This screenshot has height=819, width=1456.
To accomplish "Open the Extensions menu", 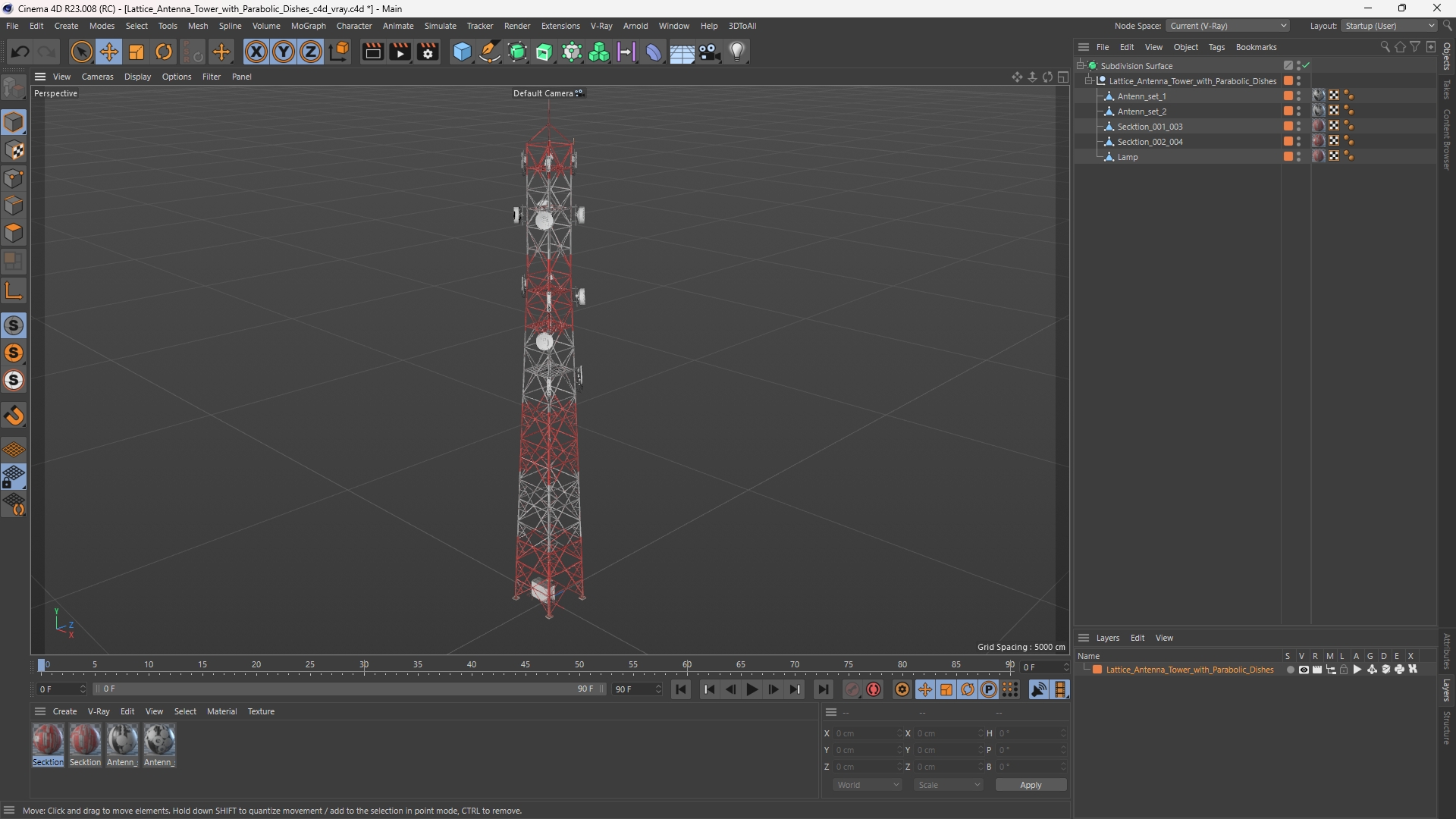I will tap(560, 26).
